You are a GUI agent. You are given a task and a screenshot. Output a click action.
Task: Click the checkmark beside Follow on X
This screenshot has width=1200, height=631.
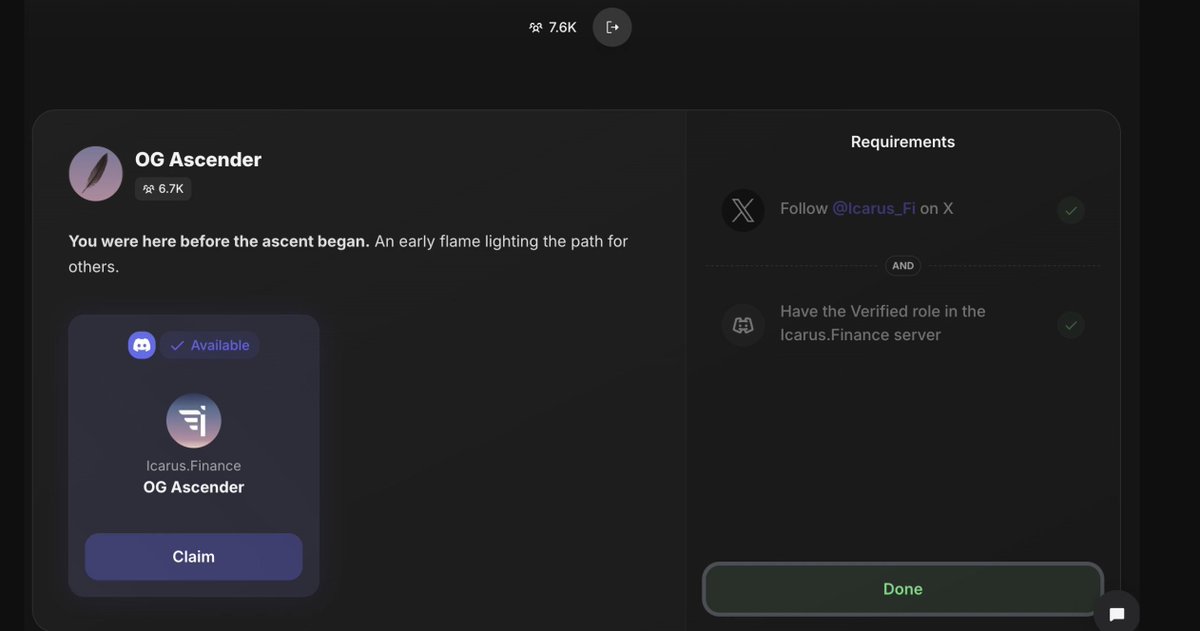coord(1071,210)
